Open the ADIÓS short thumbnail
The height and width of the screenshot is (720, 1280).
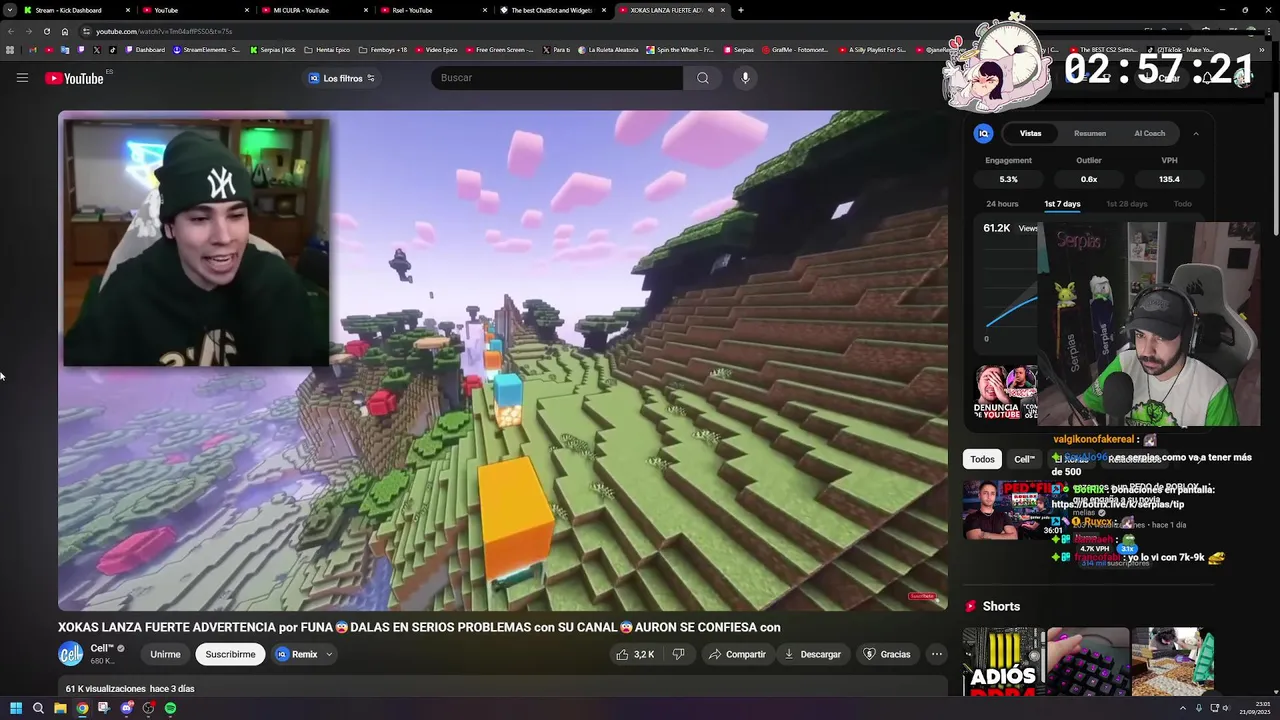pos(1004,662)
